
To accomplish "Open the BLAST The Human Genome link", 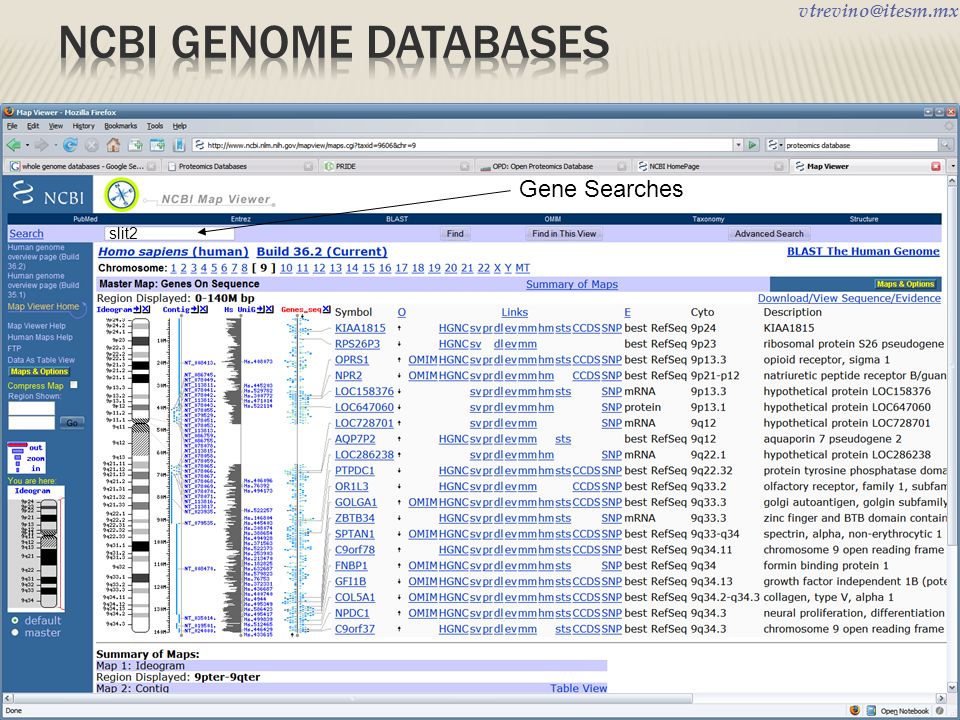I will click(x=863, y=251).
